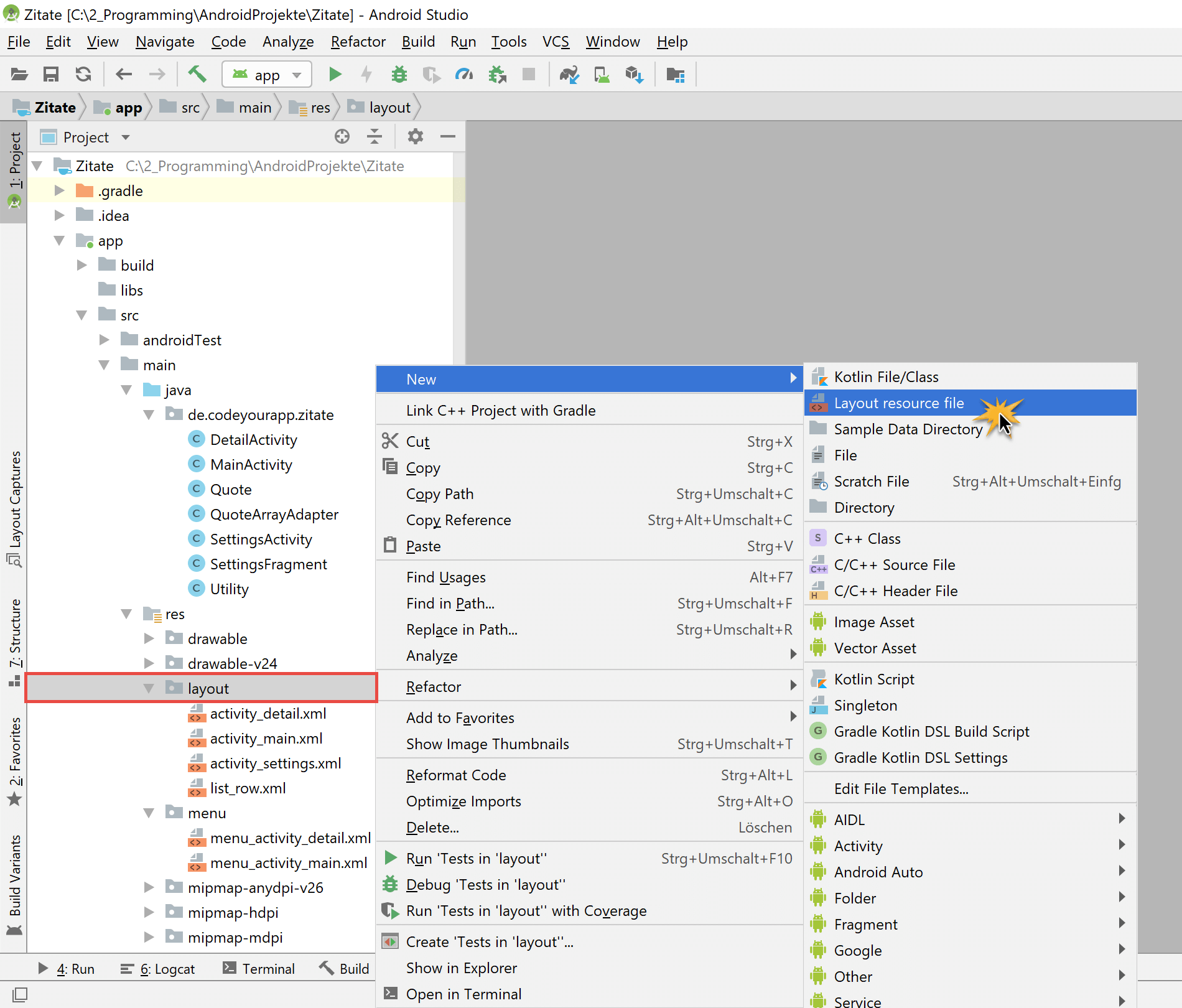Click the Open folder toolbar icon
The height and width of the screenshot is (1008, 1182).
(19, 75)
